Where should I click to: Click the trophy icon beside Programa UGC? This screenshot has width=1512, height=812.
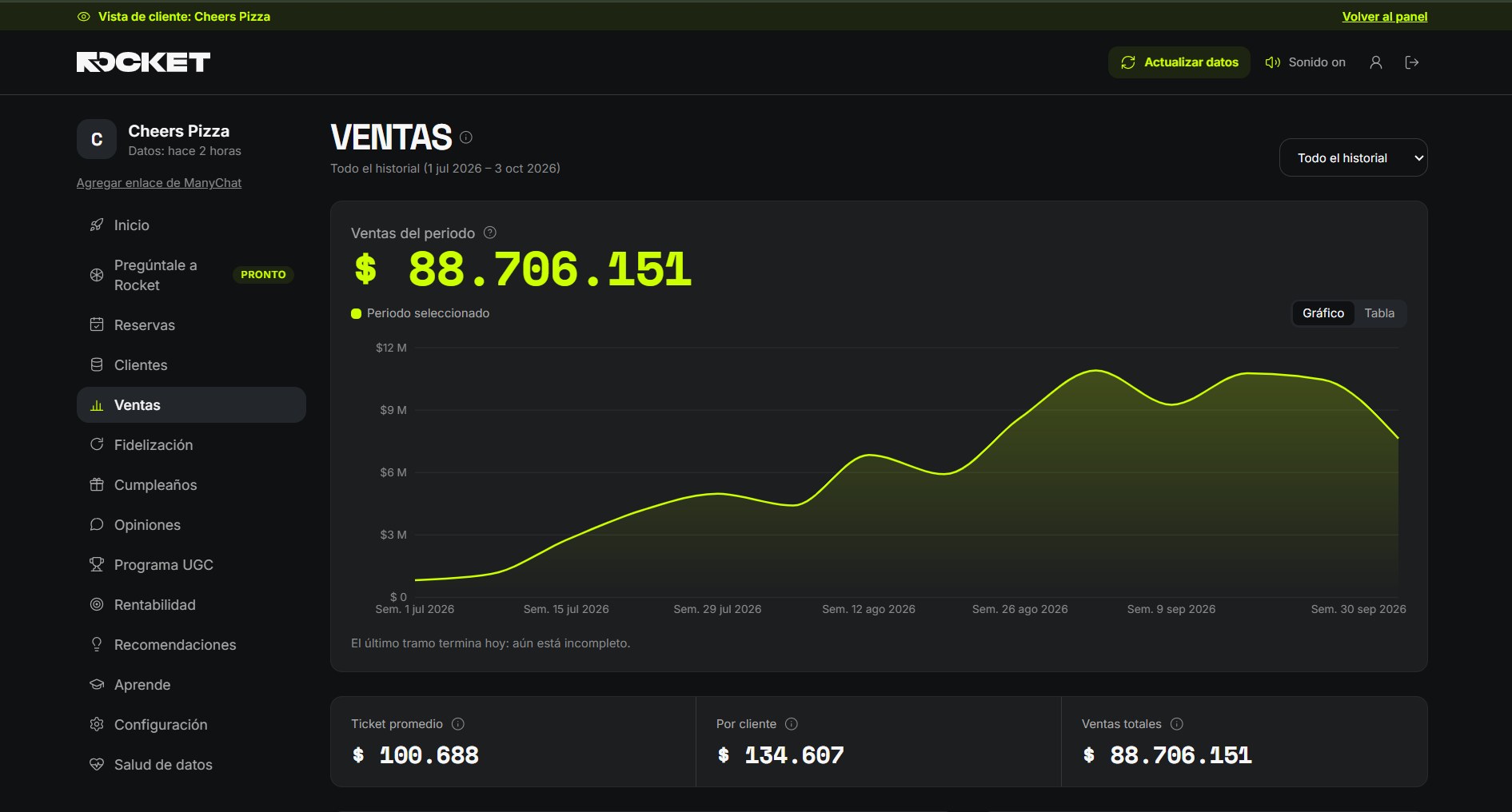pyautogui.click(x=97, y=564)
